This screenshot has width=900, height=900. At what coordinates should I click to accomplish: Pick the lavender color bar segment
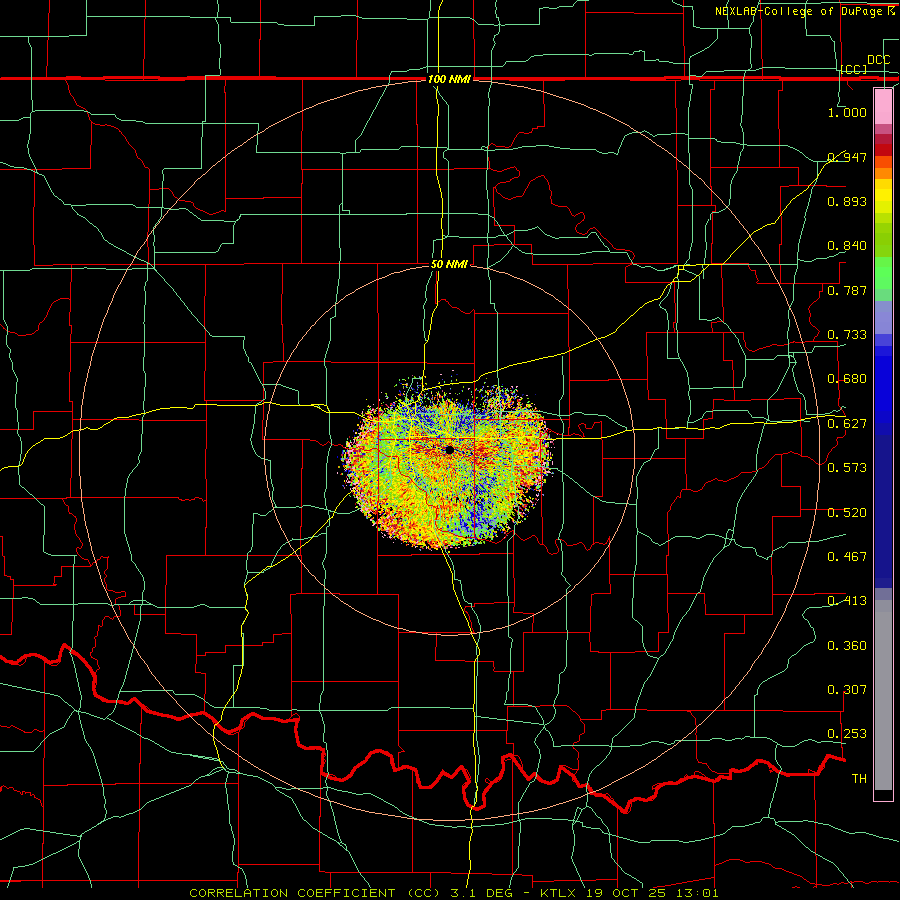(x=883, y=317)
